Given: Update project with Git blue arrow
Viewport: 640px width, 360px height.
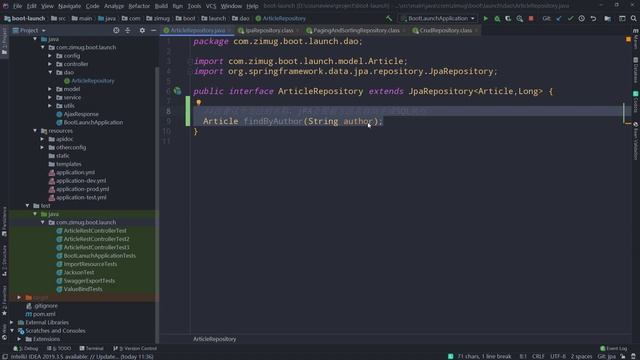Looking at the screenshot, I should (x=559, y=18).
